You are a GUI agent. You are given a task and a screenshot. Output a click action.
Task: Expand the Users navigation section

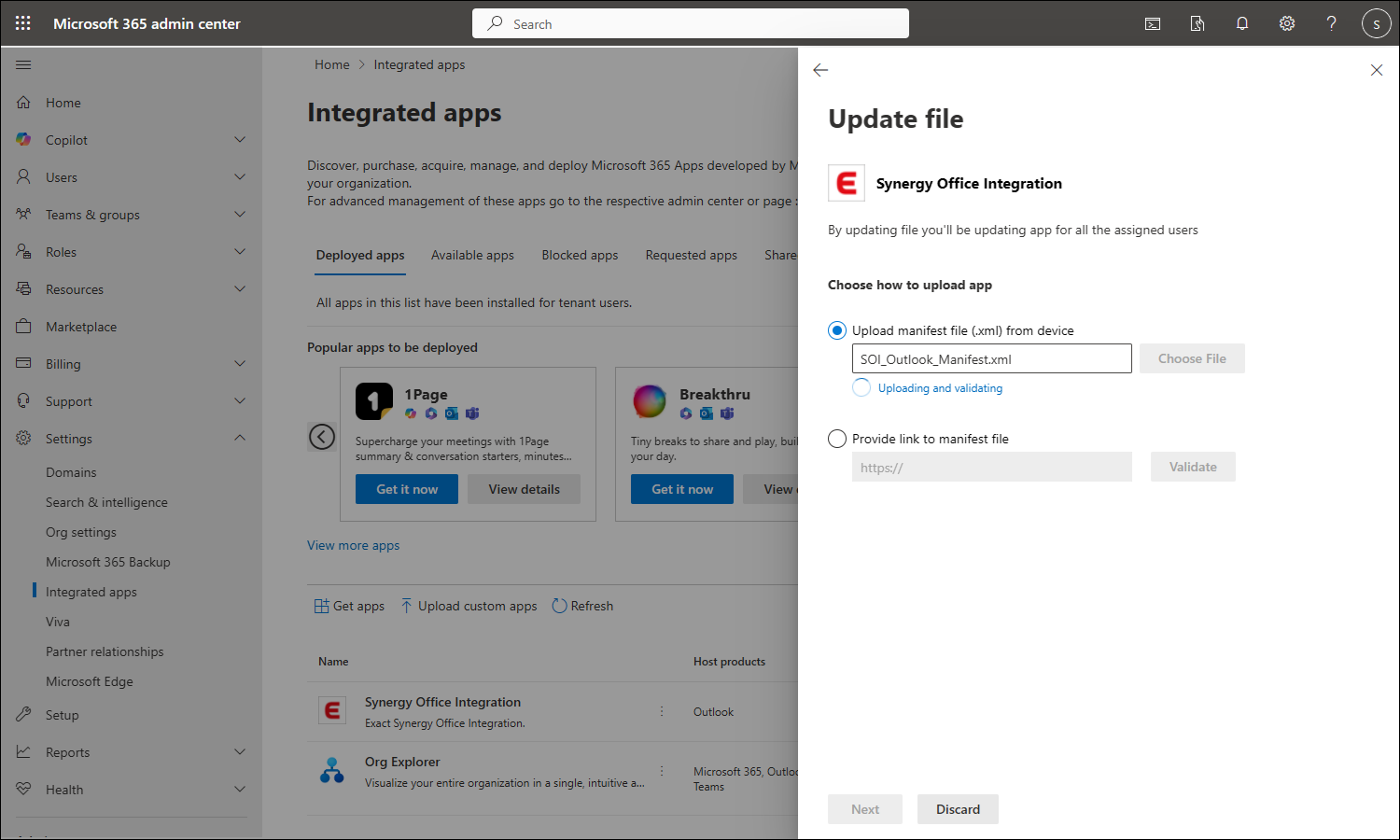(240, 177)
